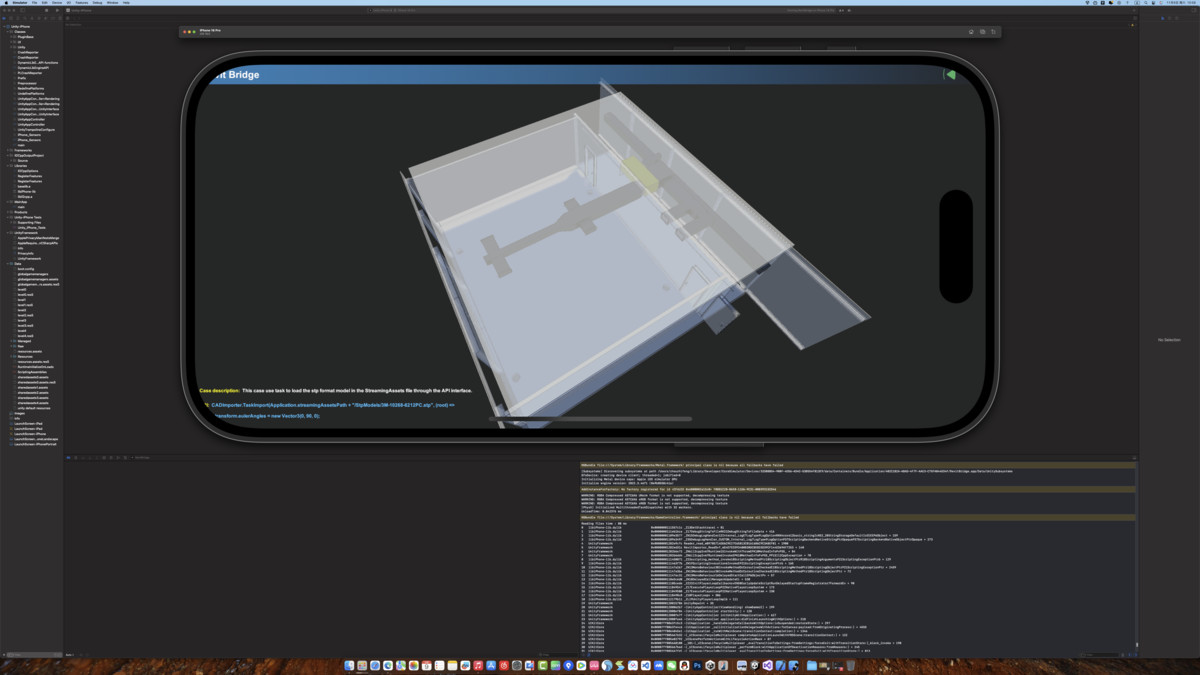Collapse the Data folder
The height and width of the screenshot is (675, 1200).
pyautogui.click(x=8, y=264)
